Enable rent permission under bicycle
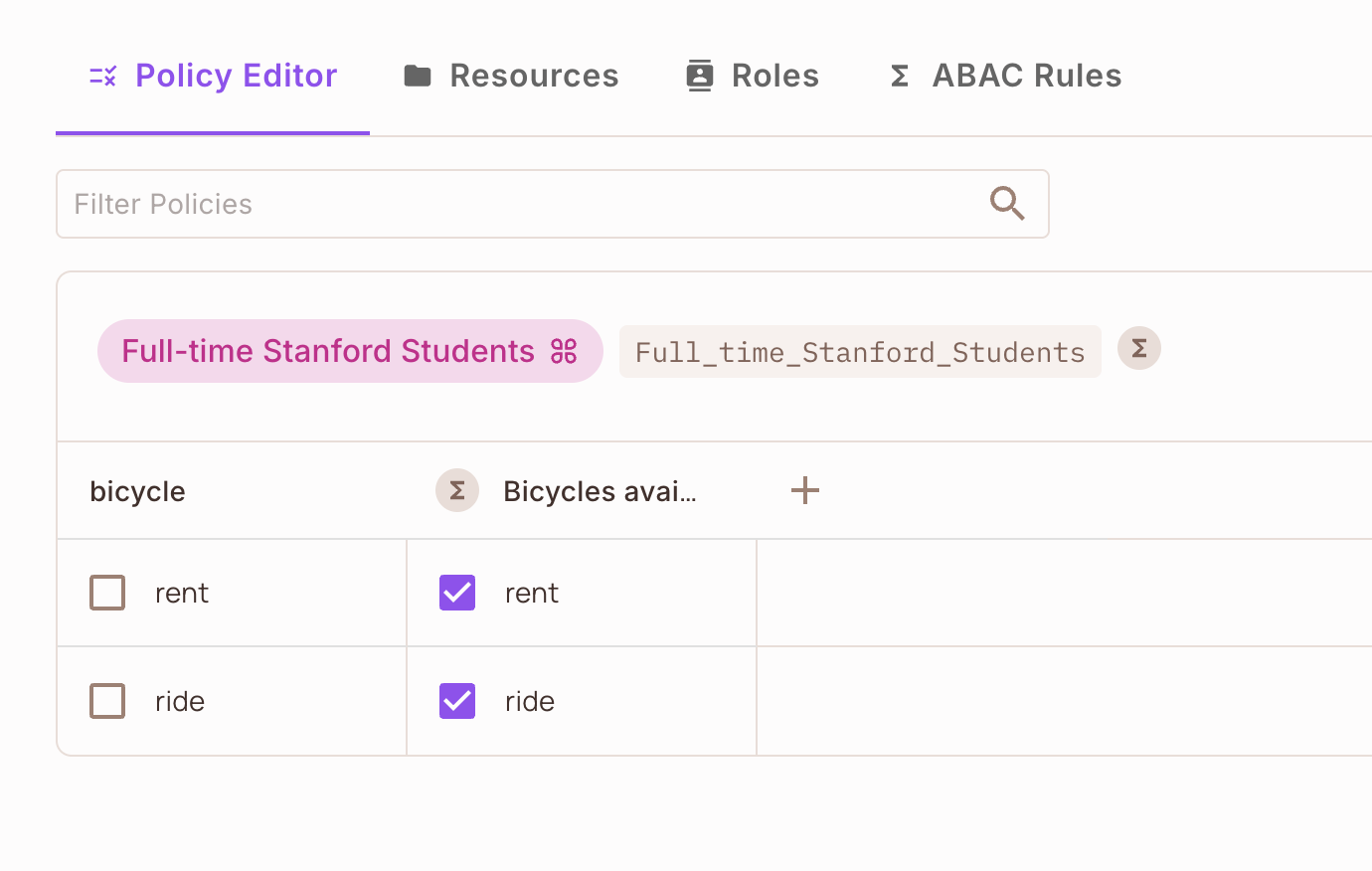Screen dimensions: 1372x871 (x=106, y=593)
